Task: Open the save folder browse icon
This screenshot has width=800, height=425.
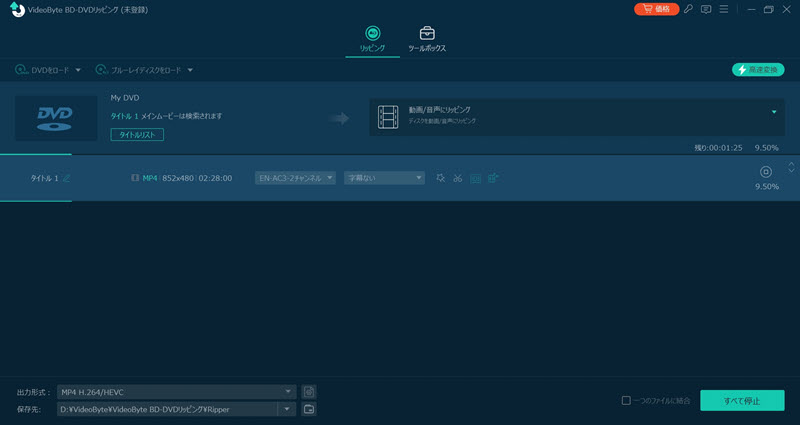Action: (x=309, y=409)
